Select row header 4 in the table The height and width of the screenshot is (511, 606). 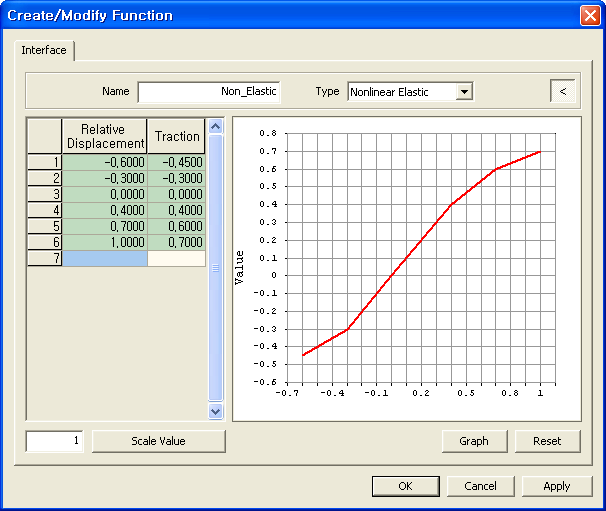tap(44, 210)
